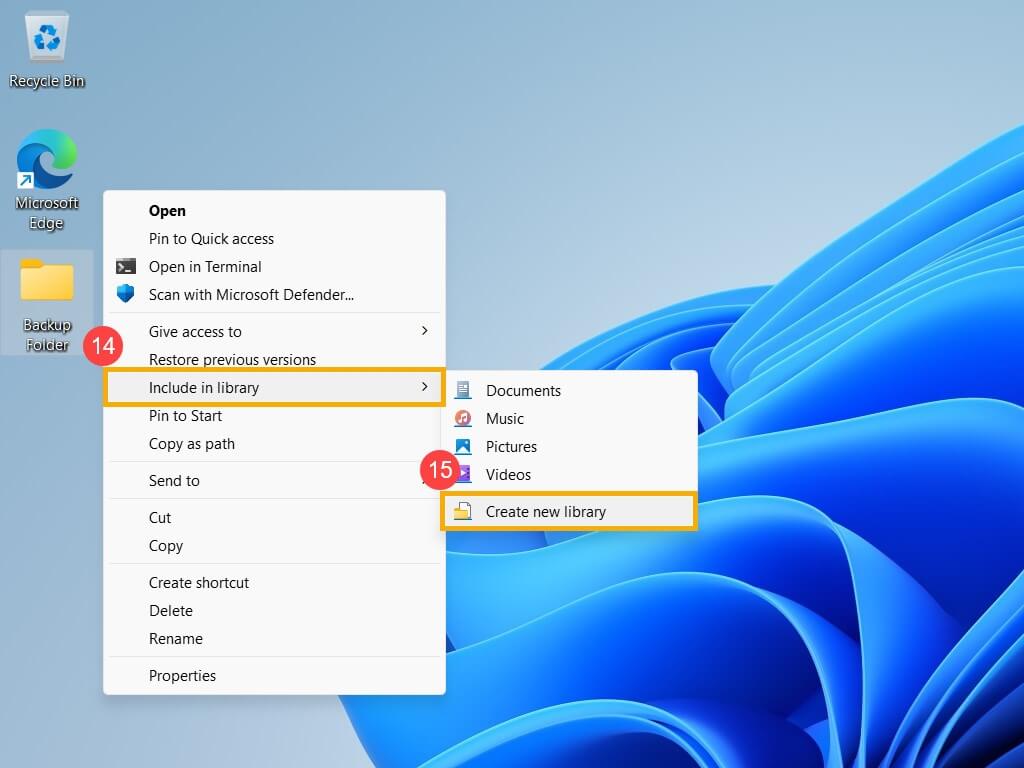The height and width of the screenshot is (768, 1024).
Task: Choose Restore previous versions
Action: tap(232, 360)
